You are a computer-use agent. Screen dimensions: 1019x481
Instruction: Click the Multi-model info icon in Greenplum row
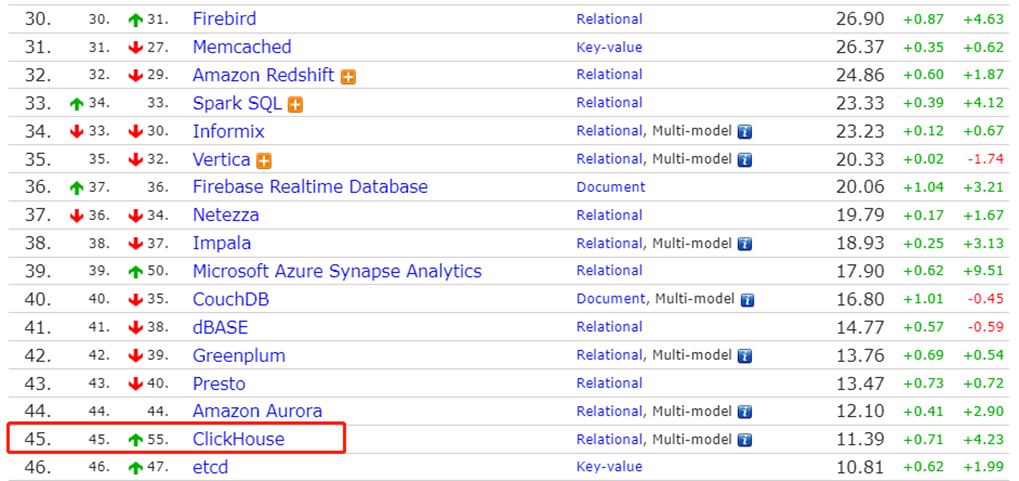745,356
